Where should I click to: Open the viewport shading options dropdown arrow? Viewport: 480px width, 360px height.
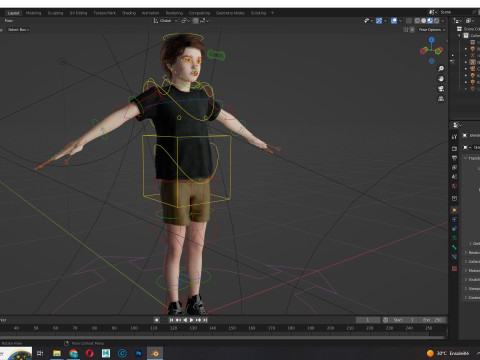(x=443, y=21)
